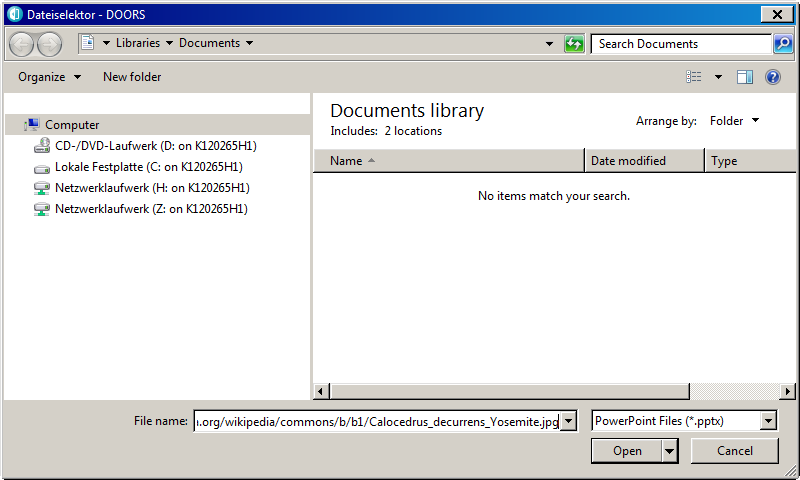Click the Search Documents input field
The image size is (800, 480).
pyautogui.click(x=680, y=44)
